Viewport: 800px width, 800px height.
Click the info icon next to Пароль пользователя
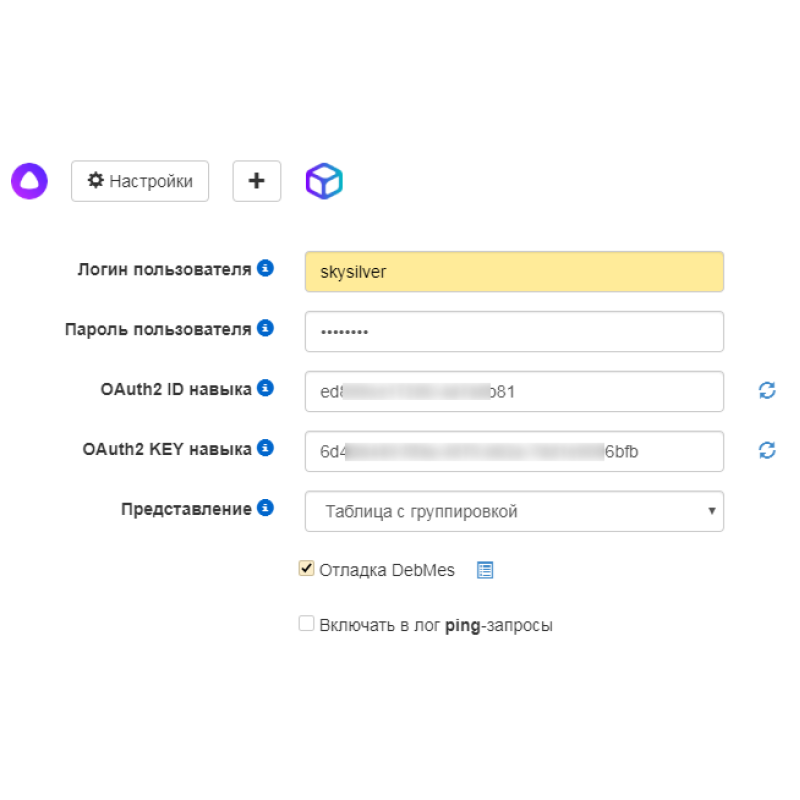coord(264,327)
